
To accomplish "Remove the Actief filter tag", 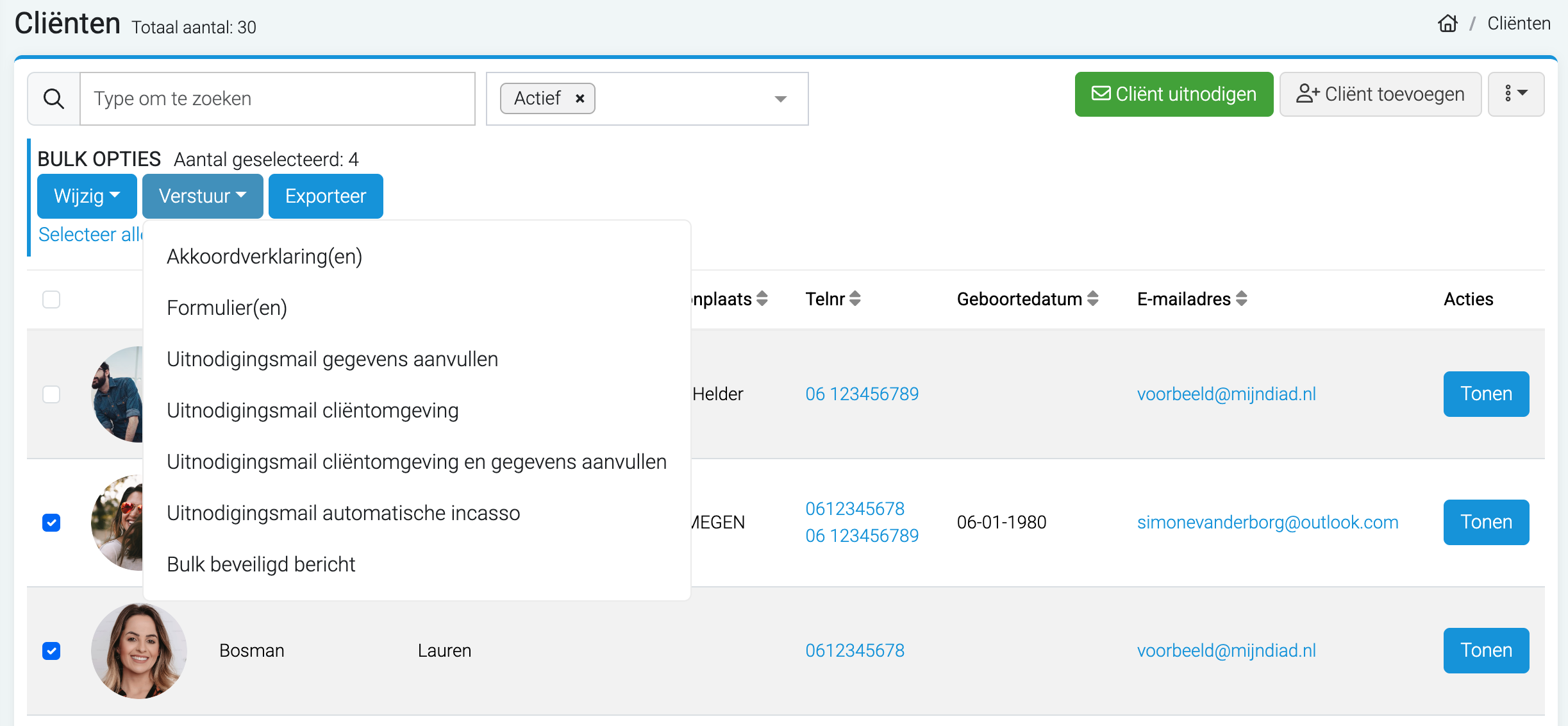I will click(580, 99).
